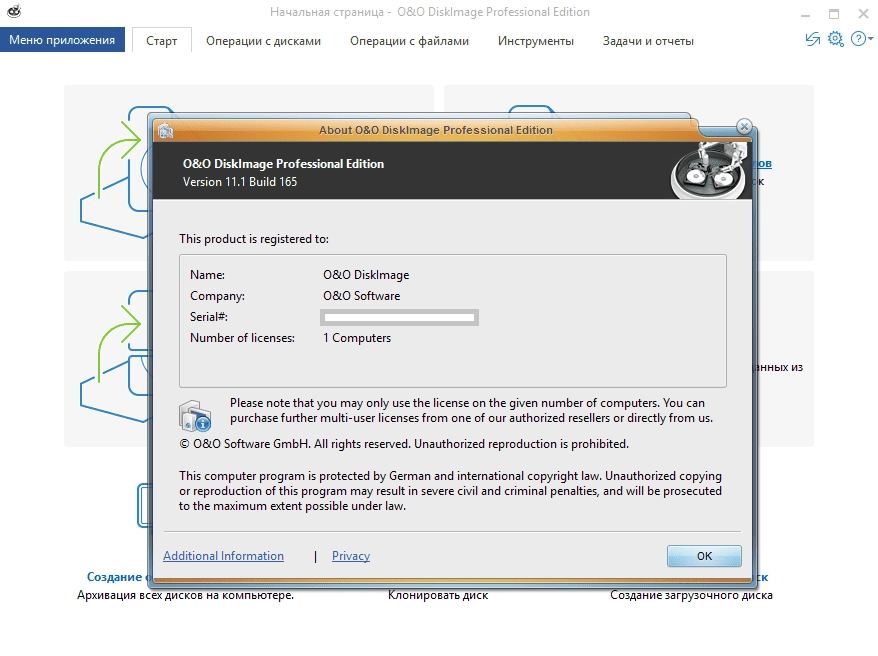
Task: Click the second drive icon with the green arrow, on the left
Action: click(115, 355)
